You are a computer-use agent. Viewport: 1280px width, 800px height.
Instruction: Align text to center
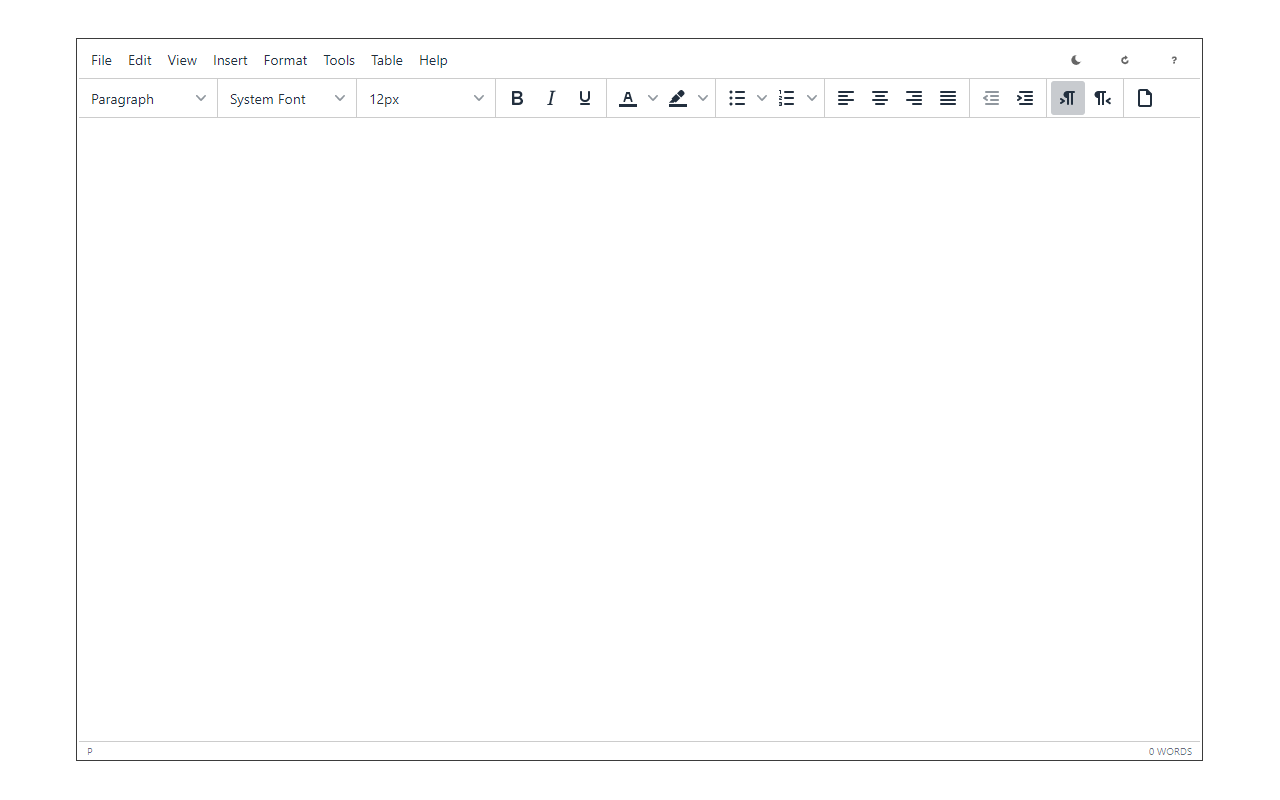(880, 98)
